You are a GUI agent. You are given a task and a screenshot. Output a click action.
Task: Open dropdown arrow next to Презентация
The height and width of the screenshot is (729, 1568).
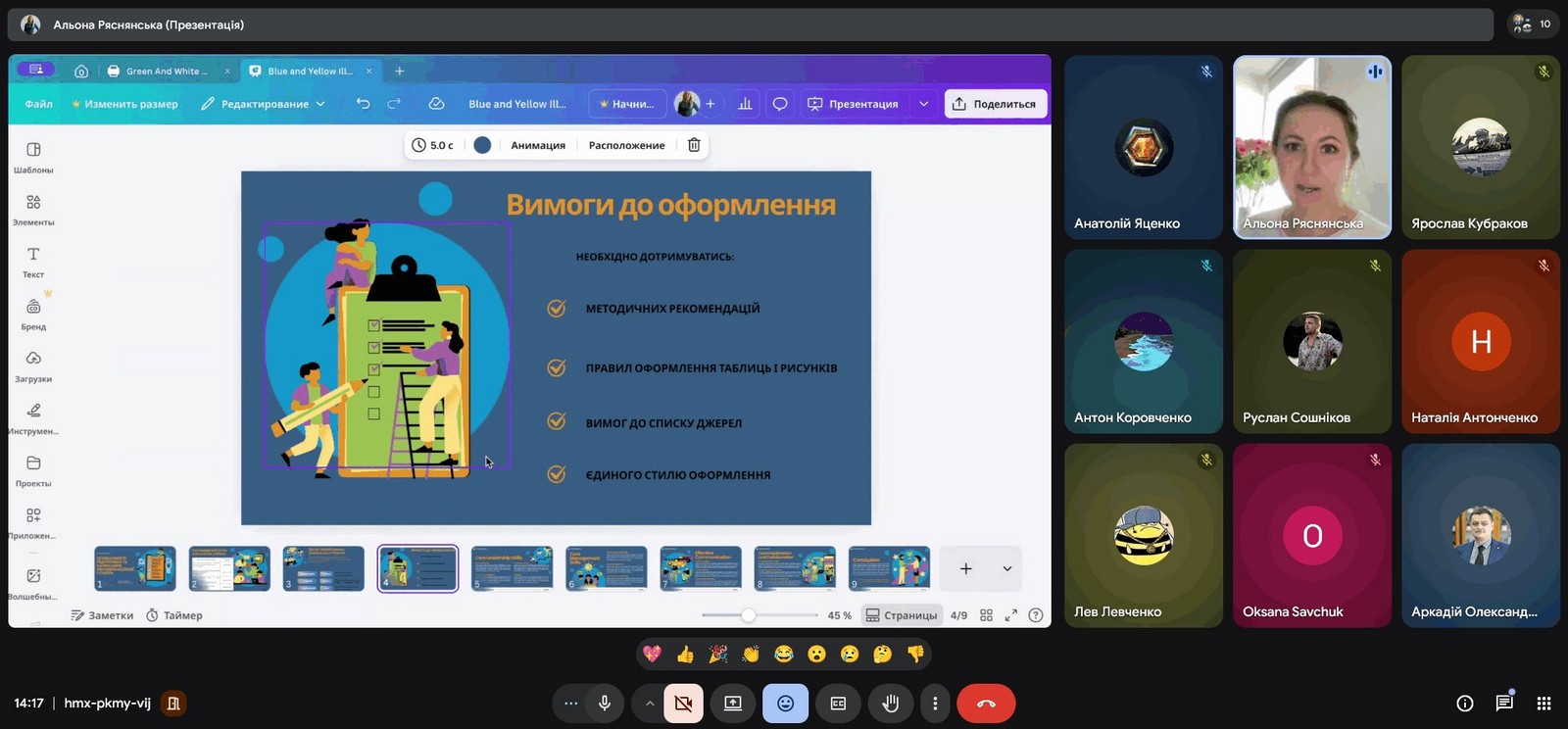pos(923,104)
